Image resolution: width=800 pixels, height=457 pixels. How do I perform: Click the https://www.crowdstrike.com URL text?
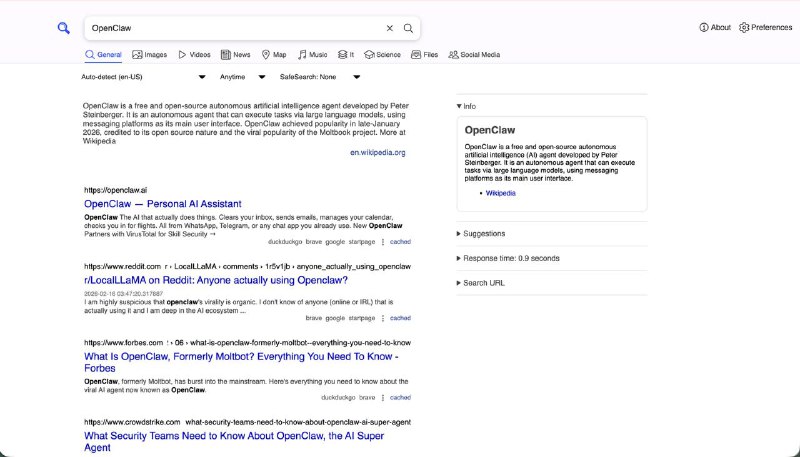(132, 422)
